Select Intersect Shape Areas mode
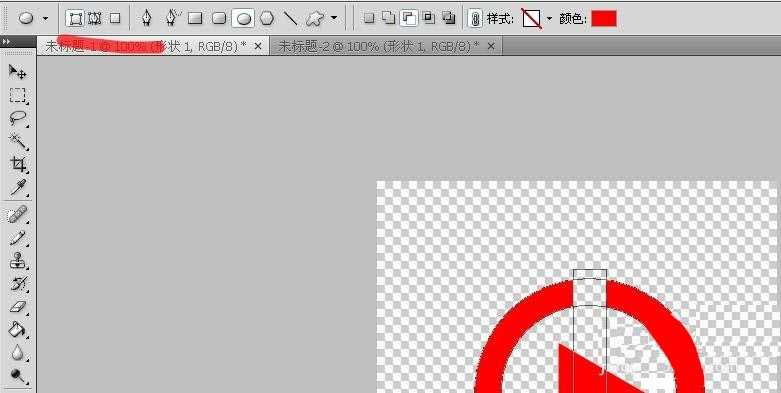Image resolution: width=781 pixels, height=393 pixels. pyautogui.click(x=428, y=18)
